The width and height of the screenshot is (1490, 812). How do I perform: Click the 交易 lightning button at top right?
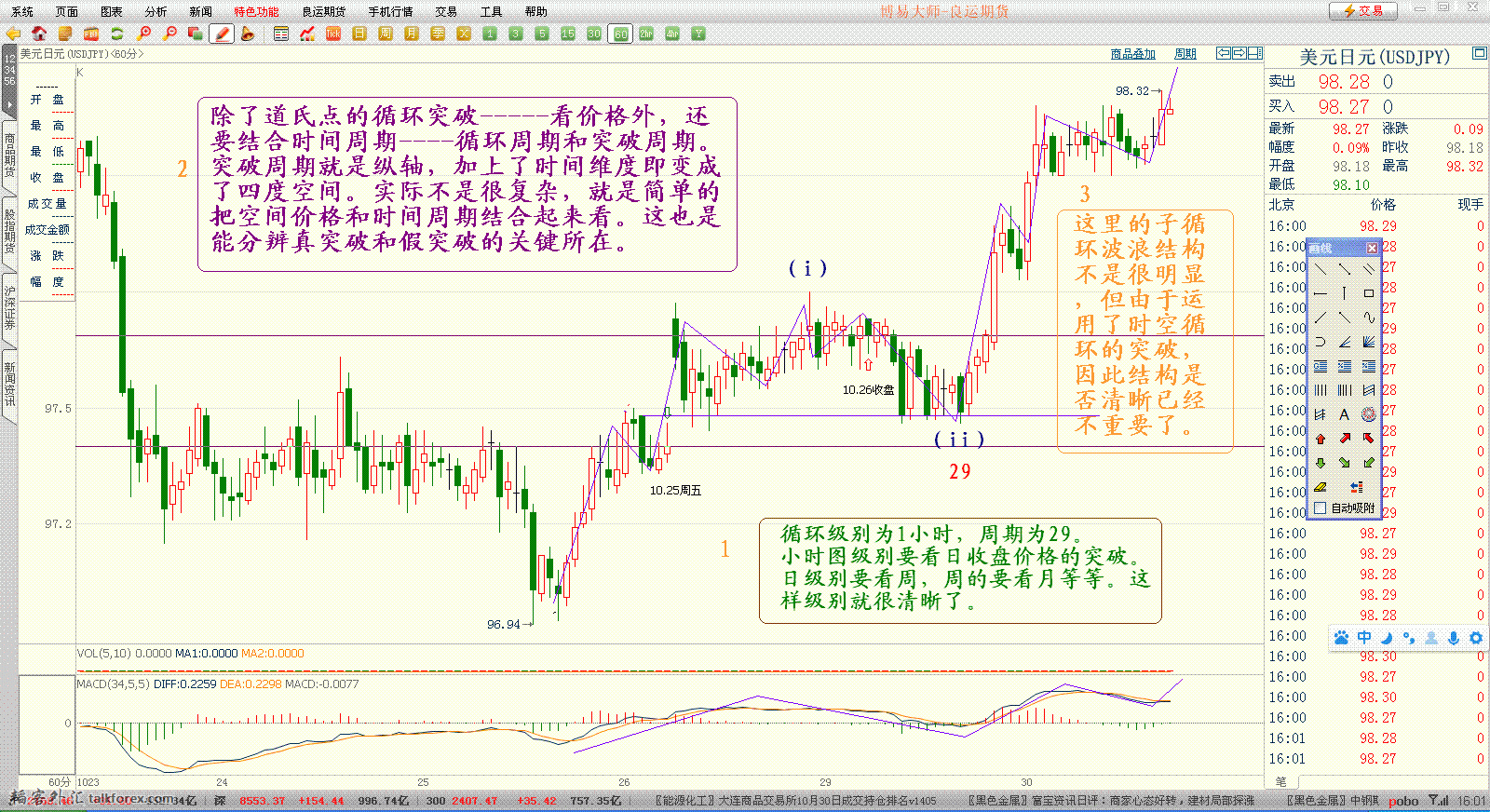[1362, 11]
